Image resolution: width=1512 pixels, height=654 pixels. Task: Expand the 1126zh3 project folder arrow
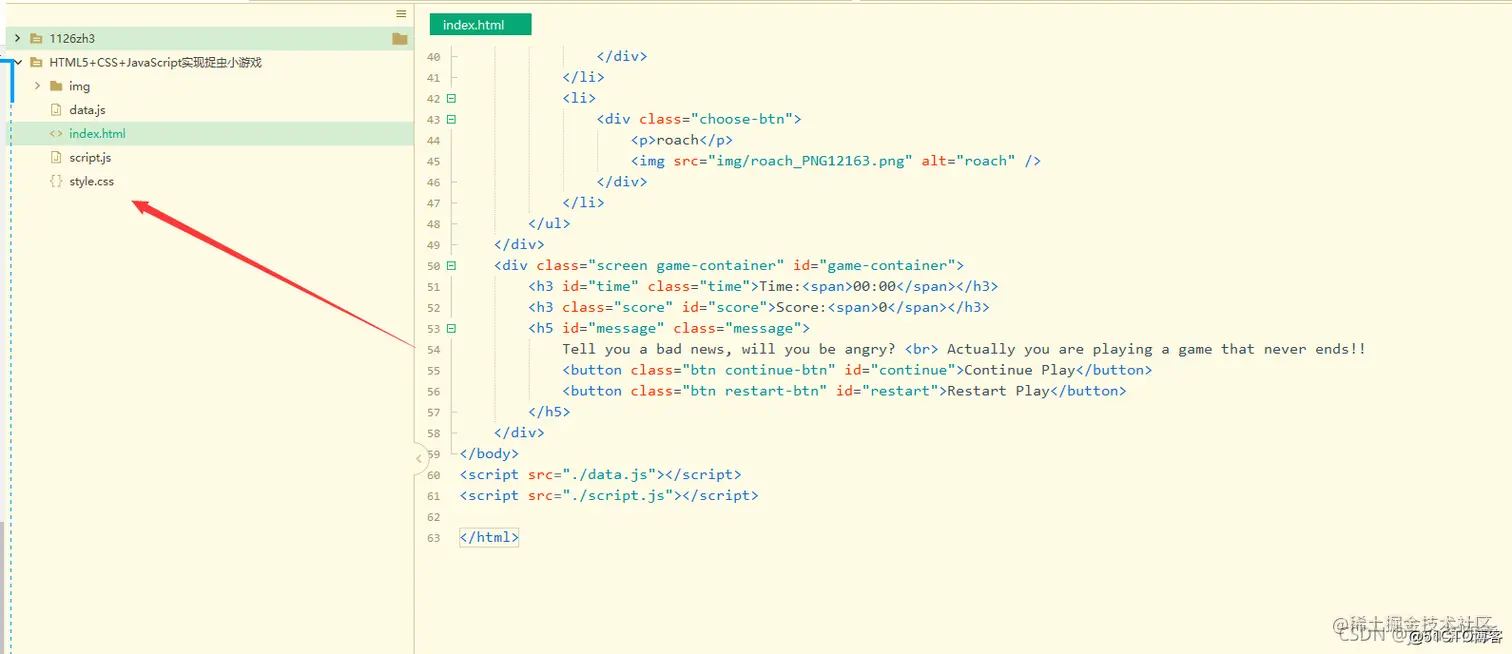(x=17, y=38)
